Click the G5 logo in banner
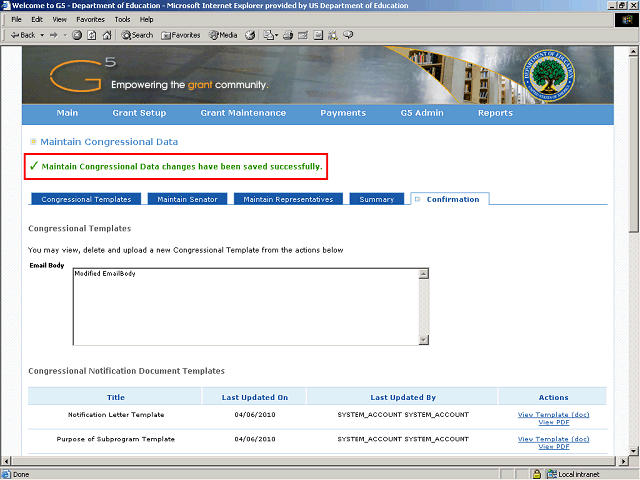Viewport: 640px width, 480px height. click(83, 76)
